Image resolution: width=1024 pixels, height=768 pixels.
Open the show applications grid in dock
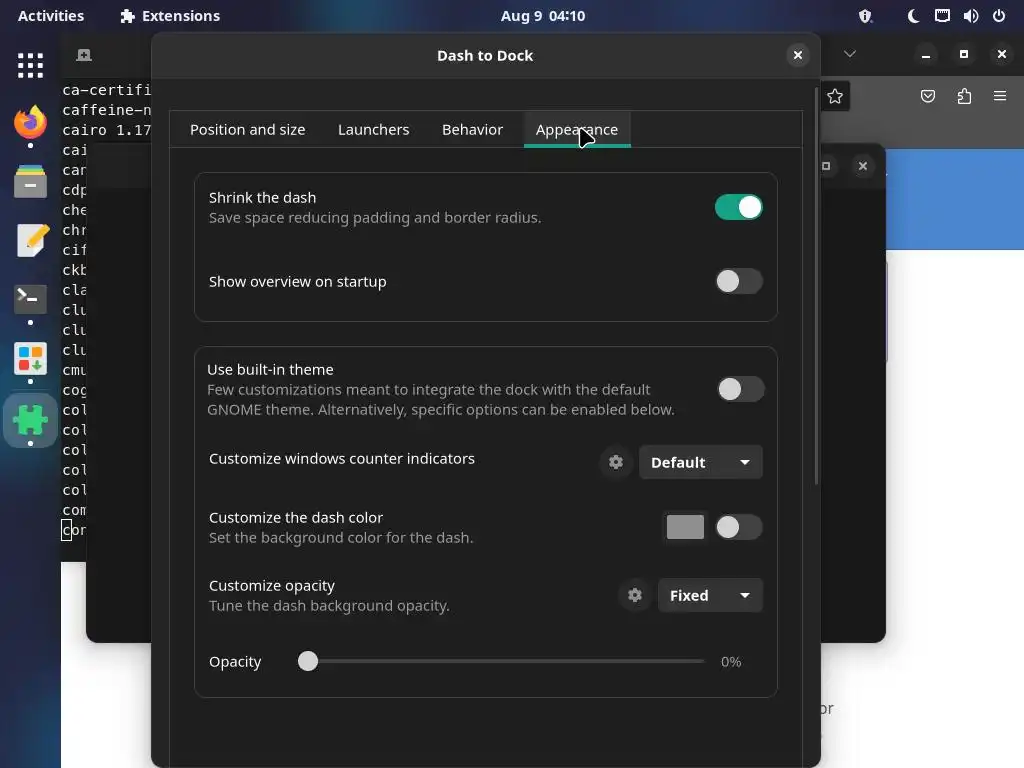(x=30, y=65)
